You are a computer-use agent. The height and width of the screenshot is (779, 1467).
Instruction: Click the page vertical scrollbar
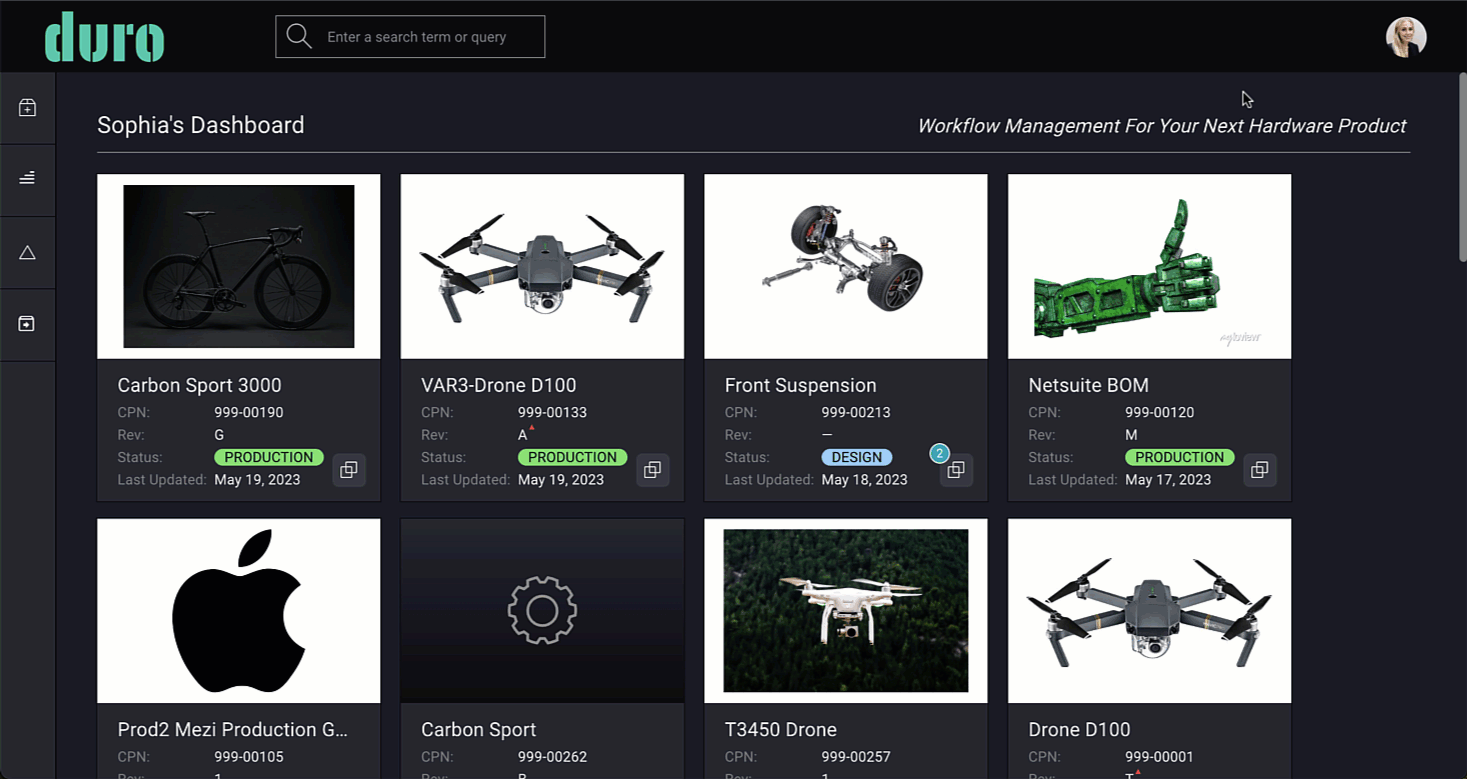(1462, 165)
